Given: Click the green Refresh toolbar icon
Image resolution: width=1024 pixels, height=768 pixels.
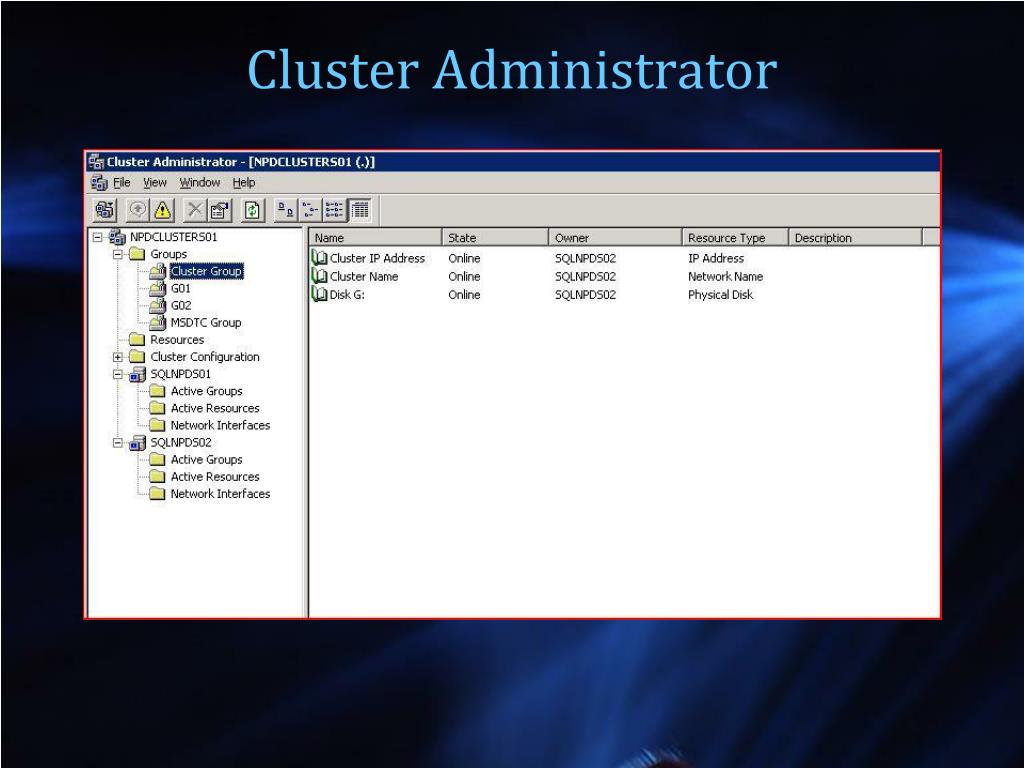Looking at the screenshot, I should coord(253,210).
